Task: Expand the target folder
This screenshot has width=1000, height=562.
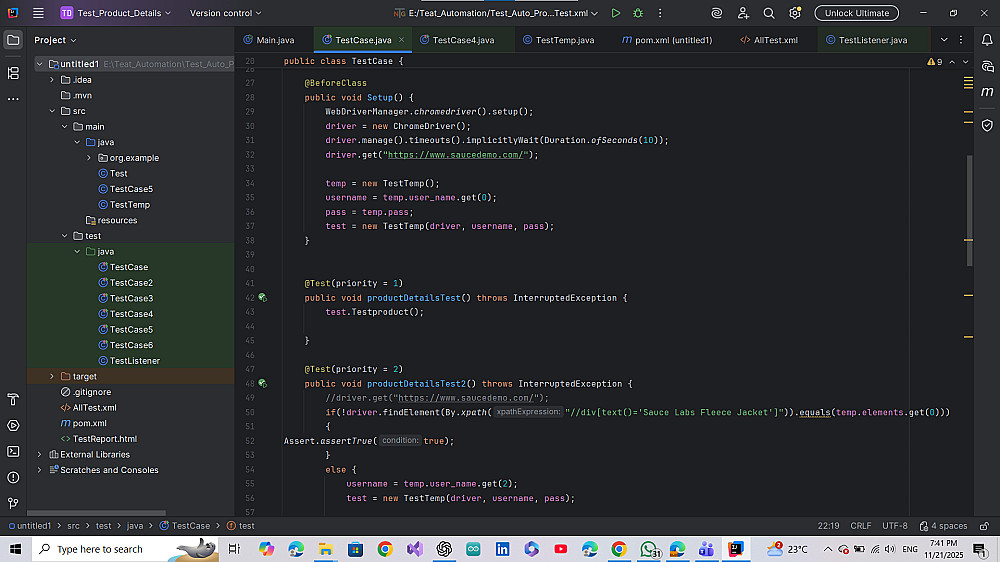Action: (53, 376)
